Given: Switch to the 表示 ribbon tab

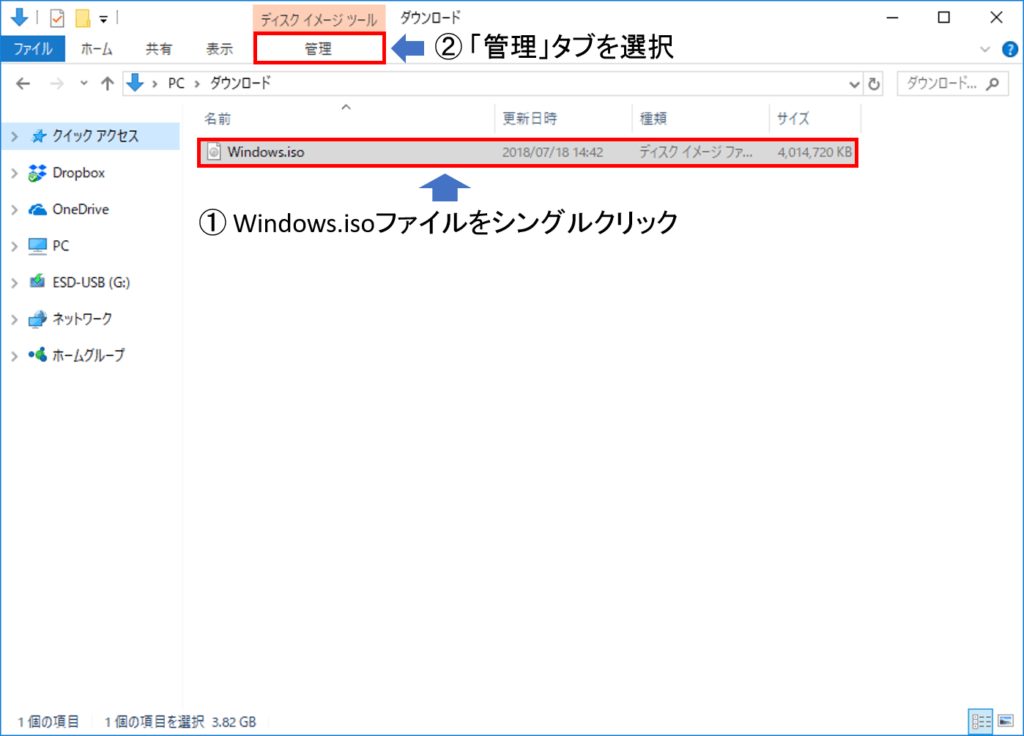Looking at the screenshot, I should coord(219,49).
